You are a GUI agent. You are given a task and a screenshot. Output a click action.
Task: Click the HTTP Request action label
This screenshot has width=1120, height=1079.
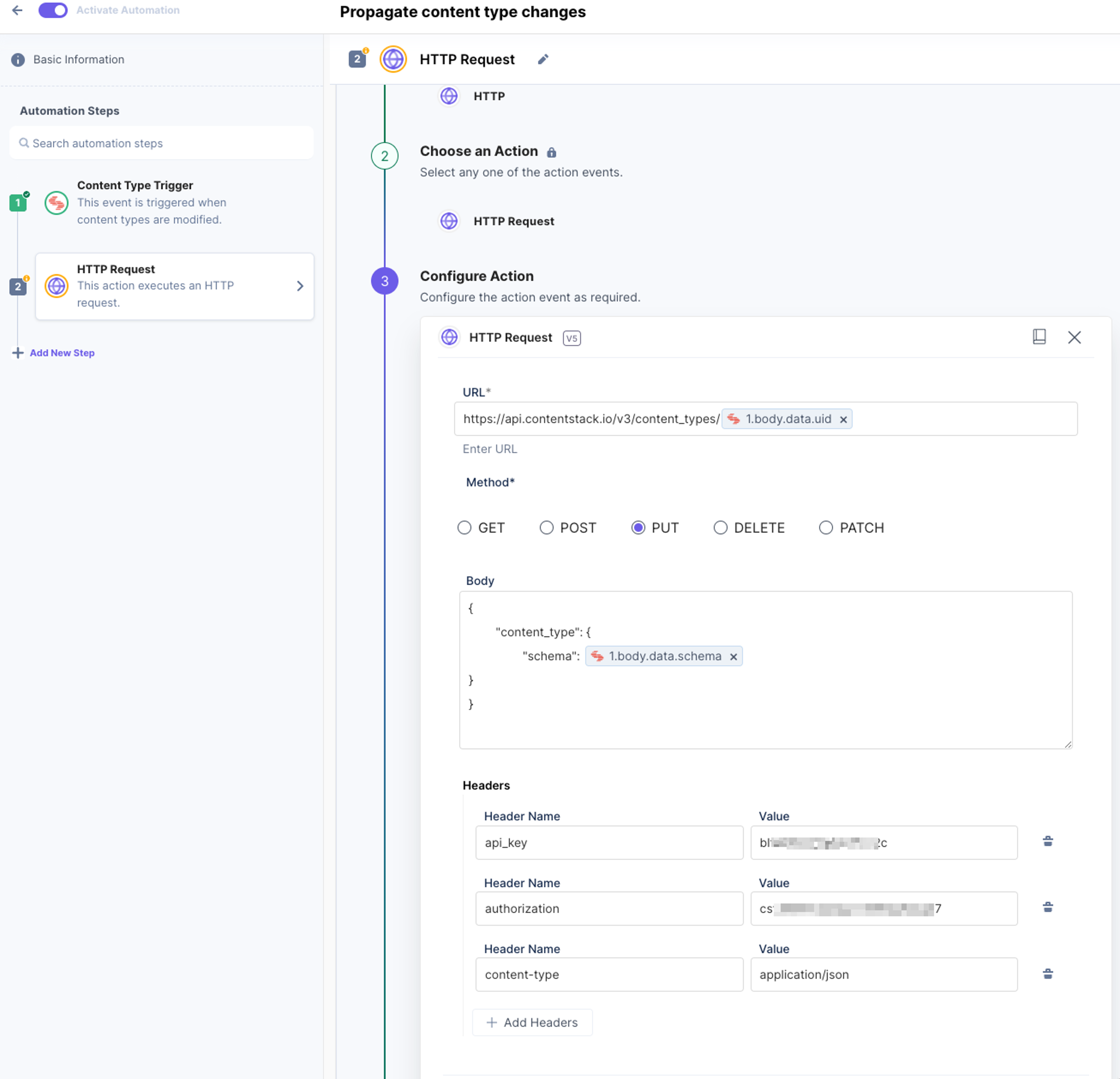[514, 221]
